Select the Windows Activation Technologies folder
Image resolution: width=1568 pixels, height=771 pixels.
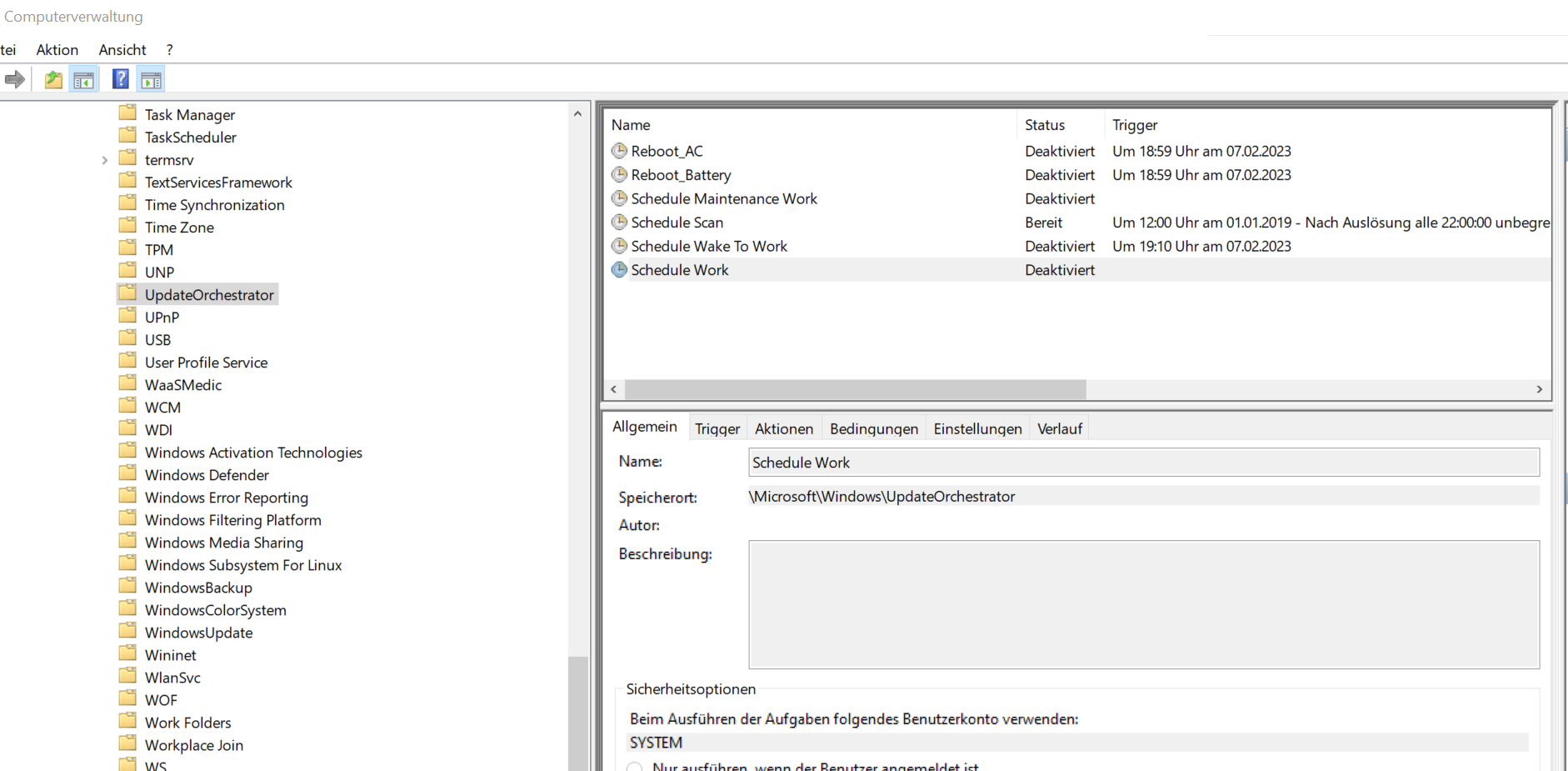pos(253,453)
